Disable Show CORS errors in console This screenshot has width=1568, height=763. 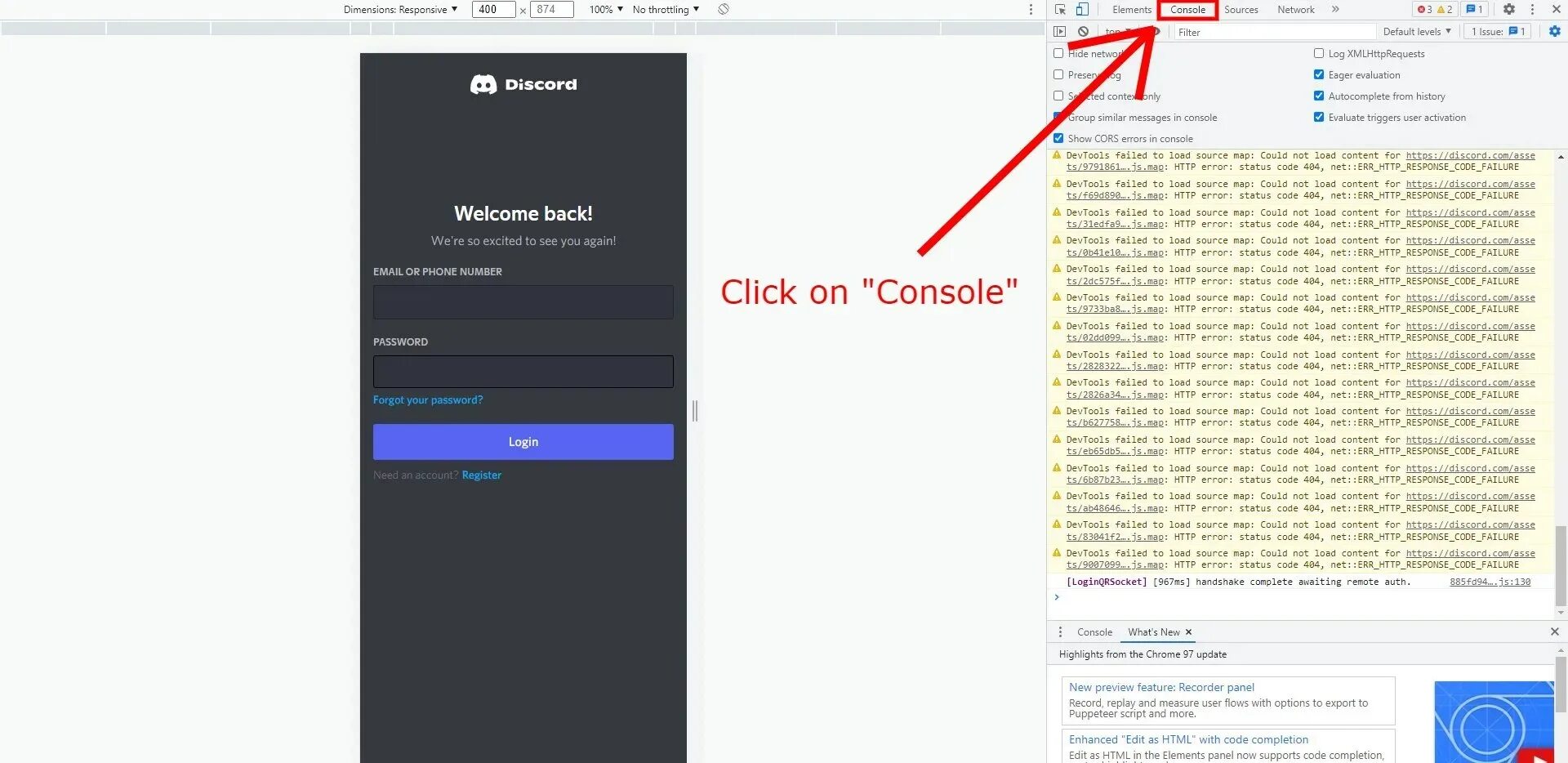pos(1058,138)
